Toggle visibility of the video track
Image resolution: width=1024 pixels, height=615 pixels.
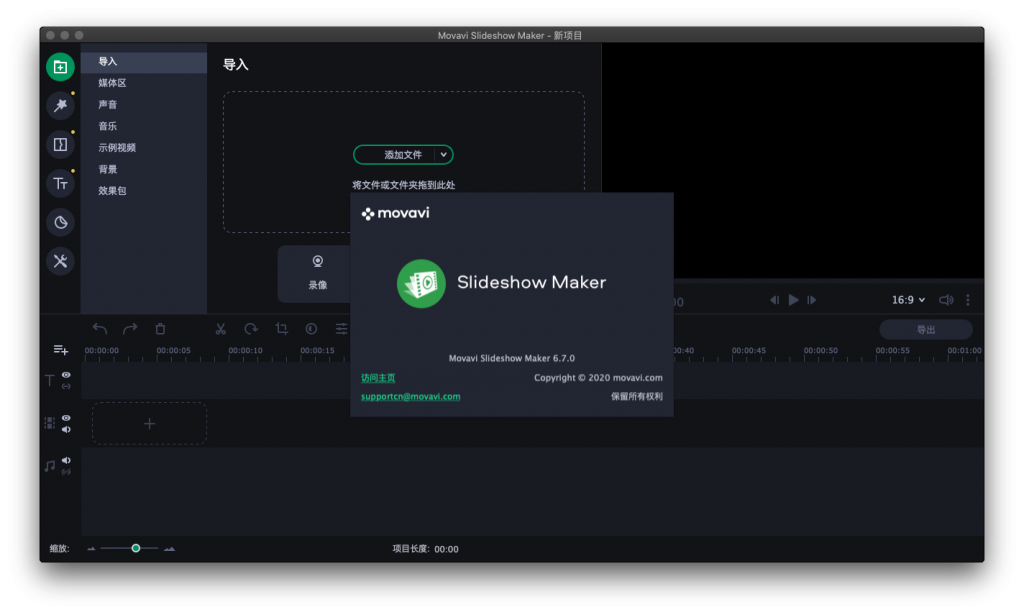(x=66, y=418)
